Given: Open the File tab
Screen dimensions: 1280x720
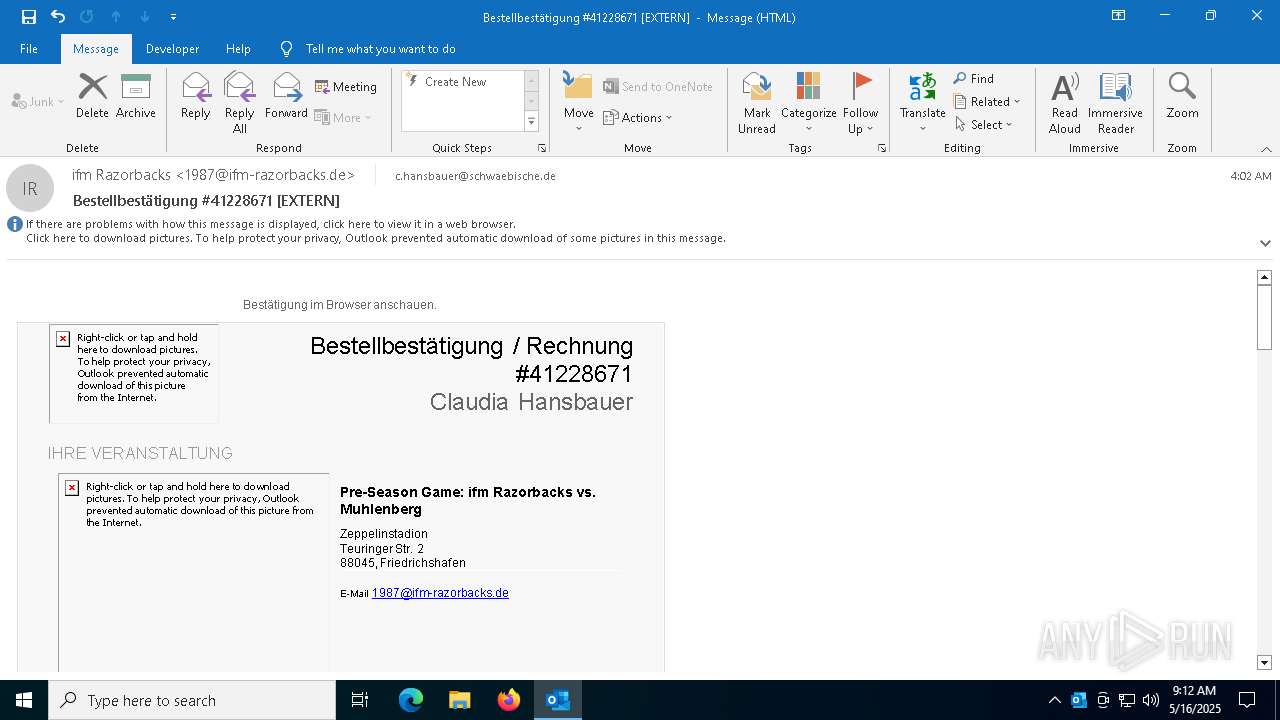Looking at the screenshot, I should 29,49.
